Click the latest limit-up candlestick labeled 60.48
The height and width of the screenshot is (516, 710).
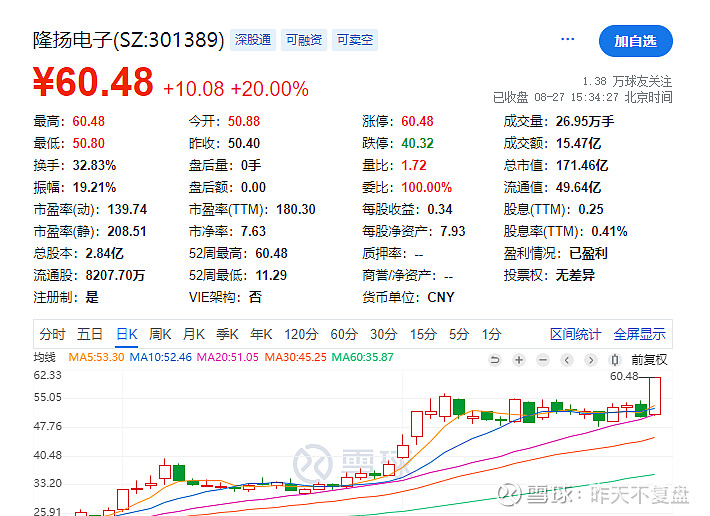[655, 396]
